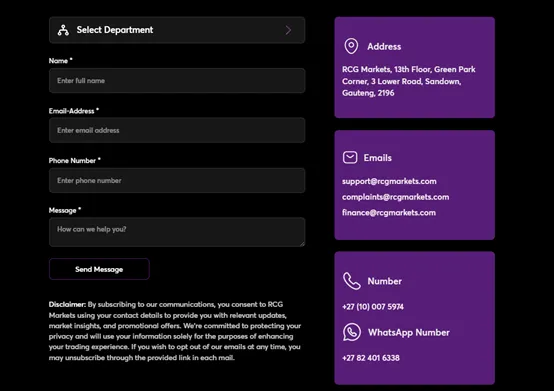Focus the Enter full name field
Image resolution: width=554 pixels, height=391 pixels.
[x=177, y=81]
